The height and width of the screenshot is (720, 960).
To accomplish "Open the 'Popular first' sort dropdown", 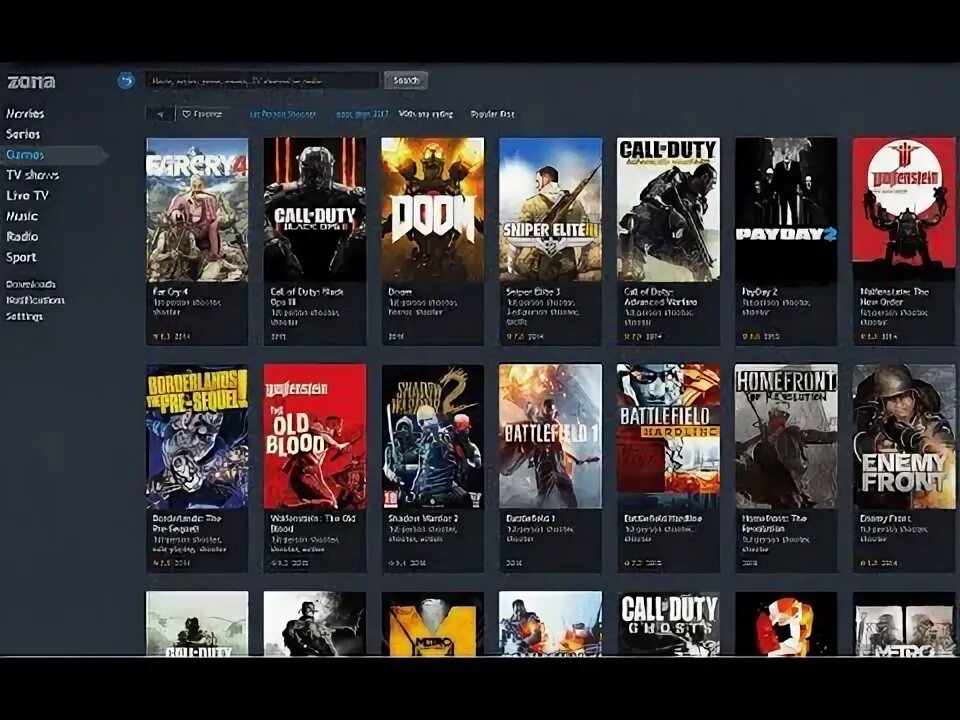I will click(493, 114).
